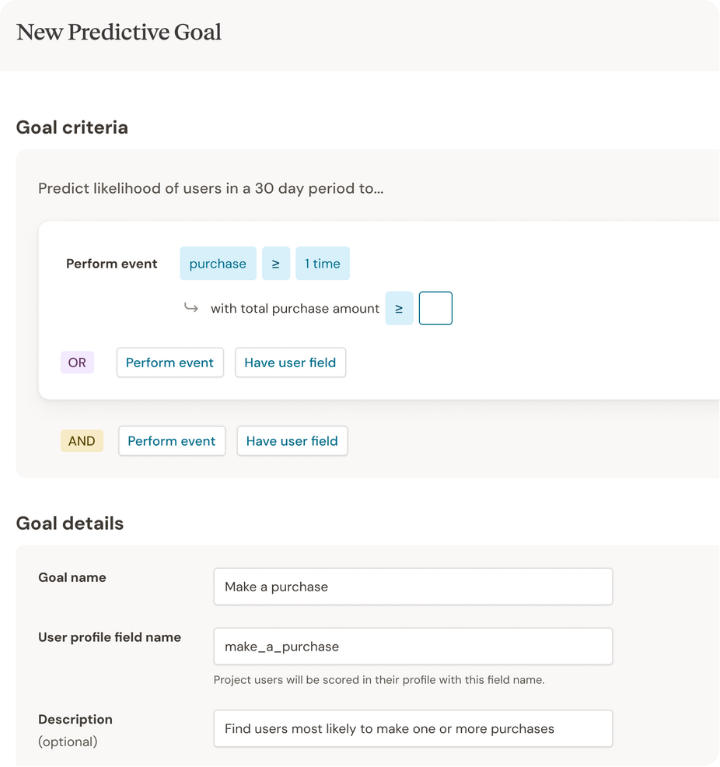Change the ≥ operator for total purchase amount
This screenshot has width=720, height=767.
coord(399,308)
